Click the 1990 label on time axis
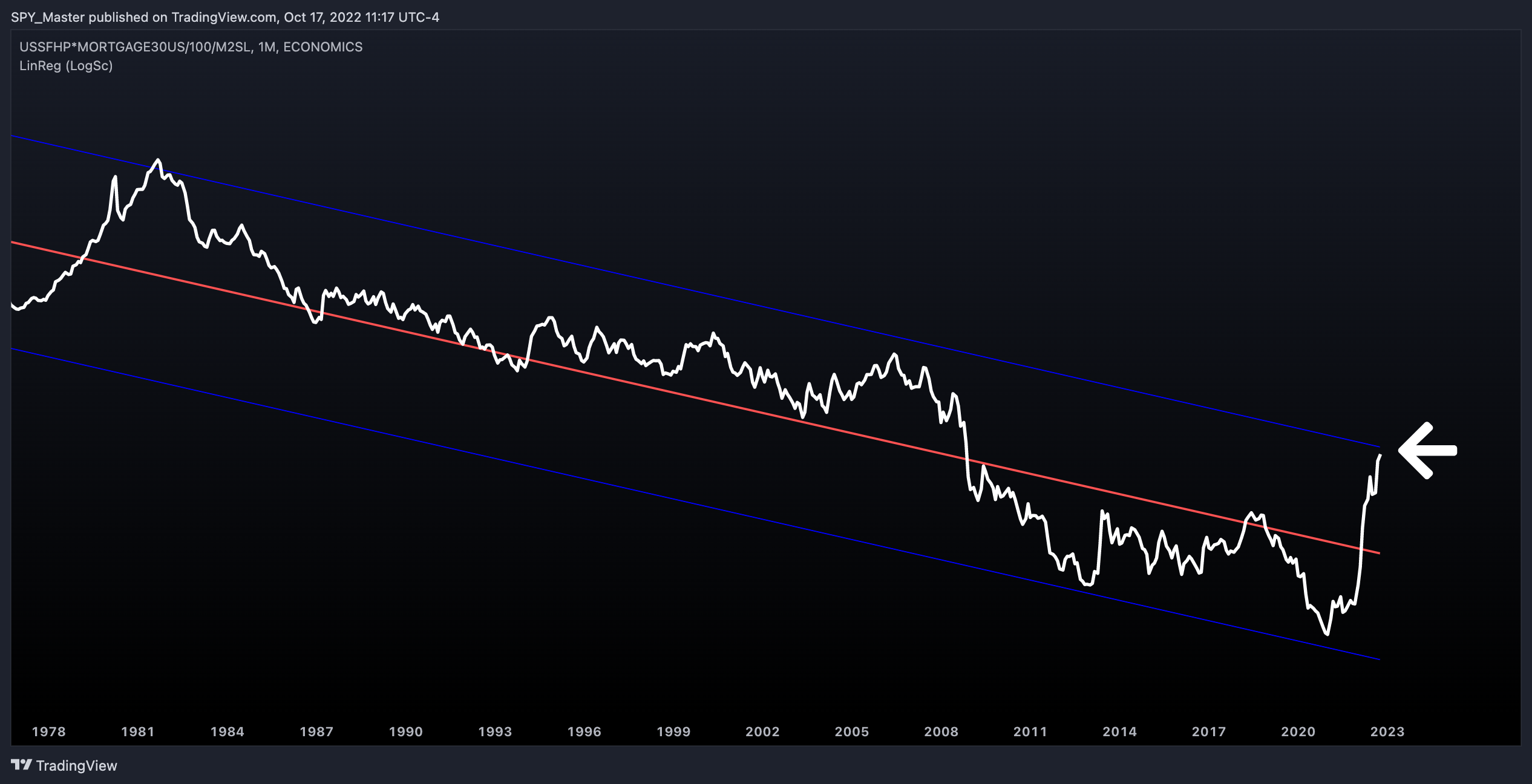 click(x=406, y=732)
